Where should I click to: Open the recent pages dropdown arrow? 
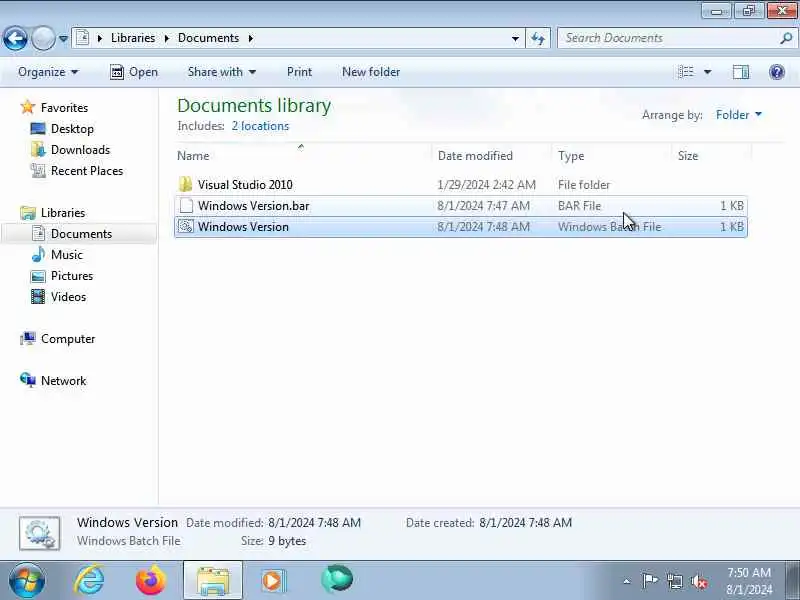click(x=63, y=38)
